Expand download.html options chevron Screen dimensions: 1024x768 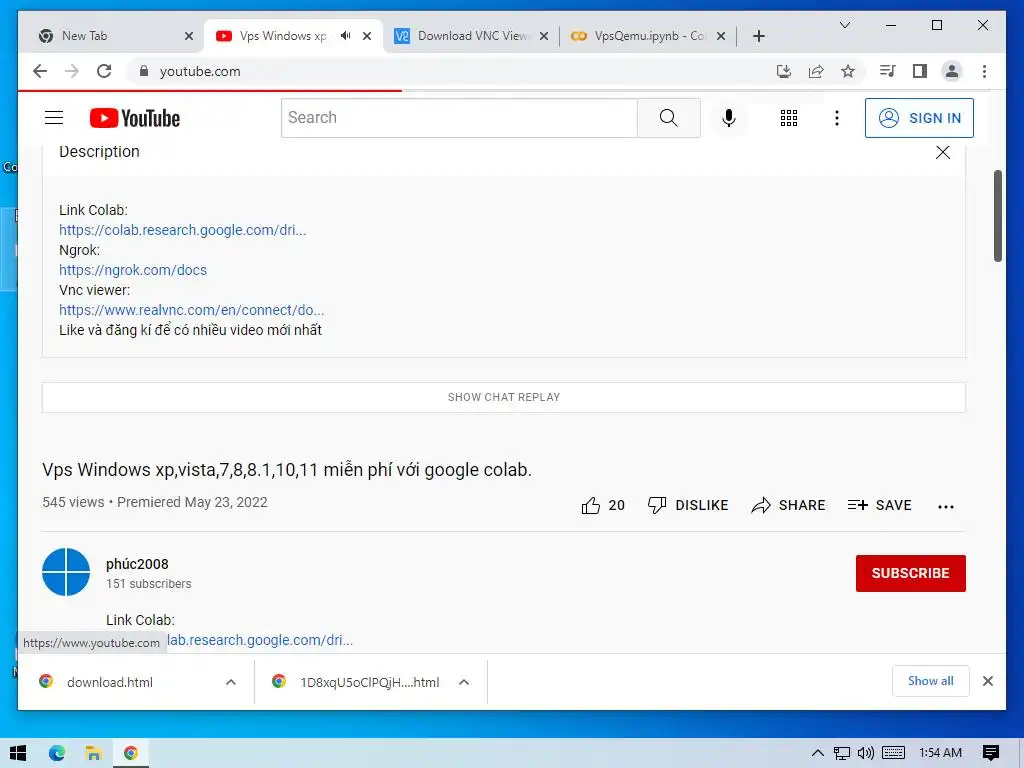tap(231, 682)
